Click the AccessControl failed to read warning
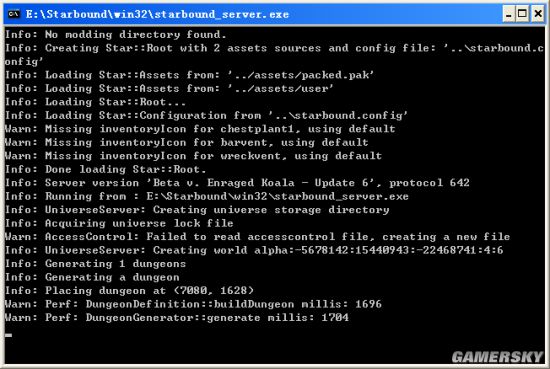This screenshot has height=369, width=550. click(x=257, y=237)
